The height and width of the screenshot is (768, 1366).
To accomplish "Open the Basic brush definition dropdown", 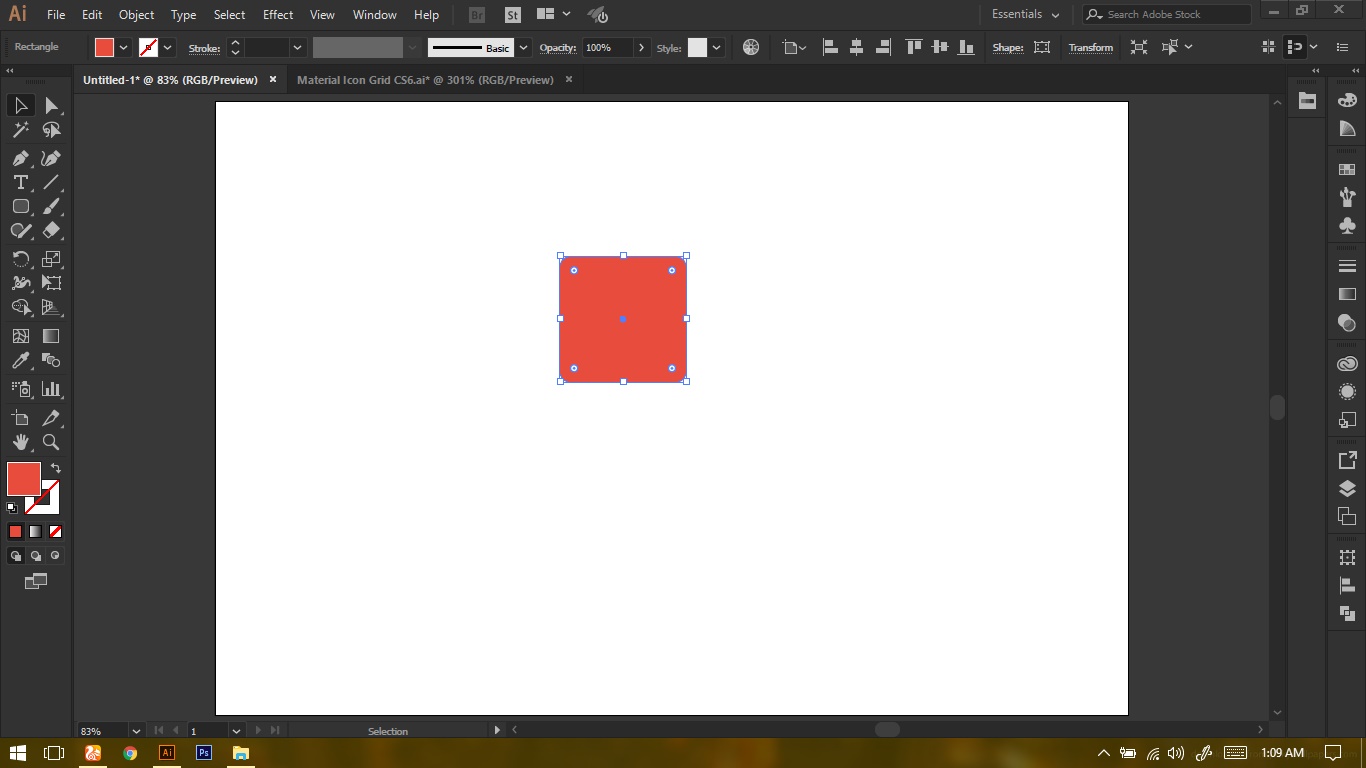I will pos(523,47).
